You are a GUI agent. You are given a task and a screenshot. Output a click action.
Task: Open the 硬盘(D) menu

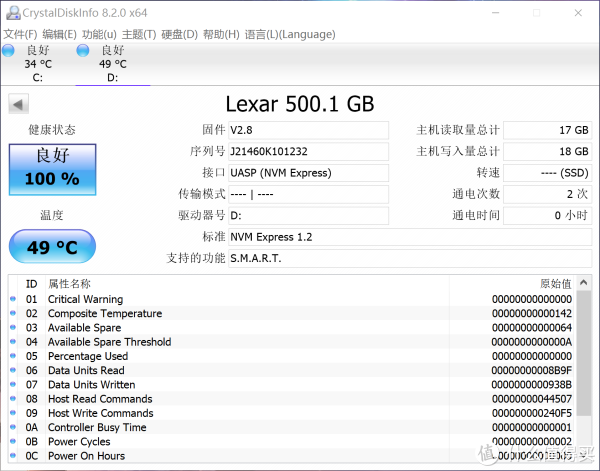pyautogui.click(x=179, y=34)
